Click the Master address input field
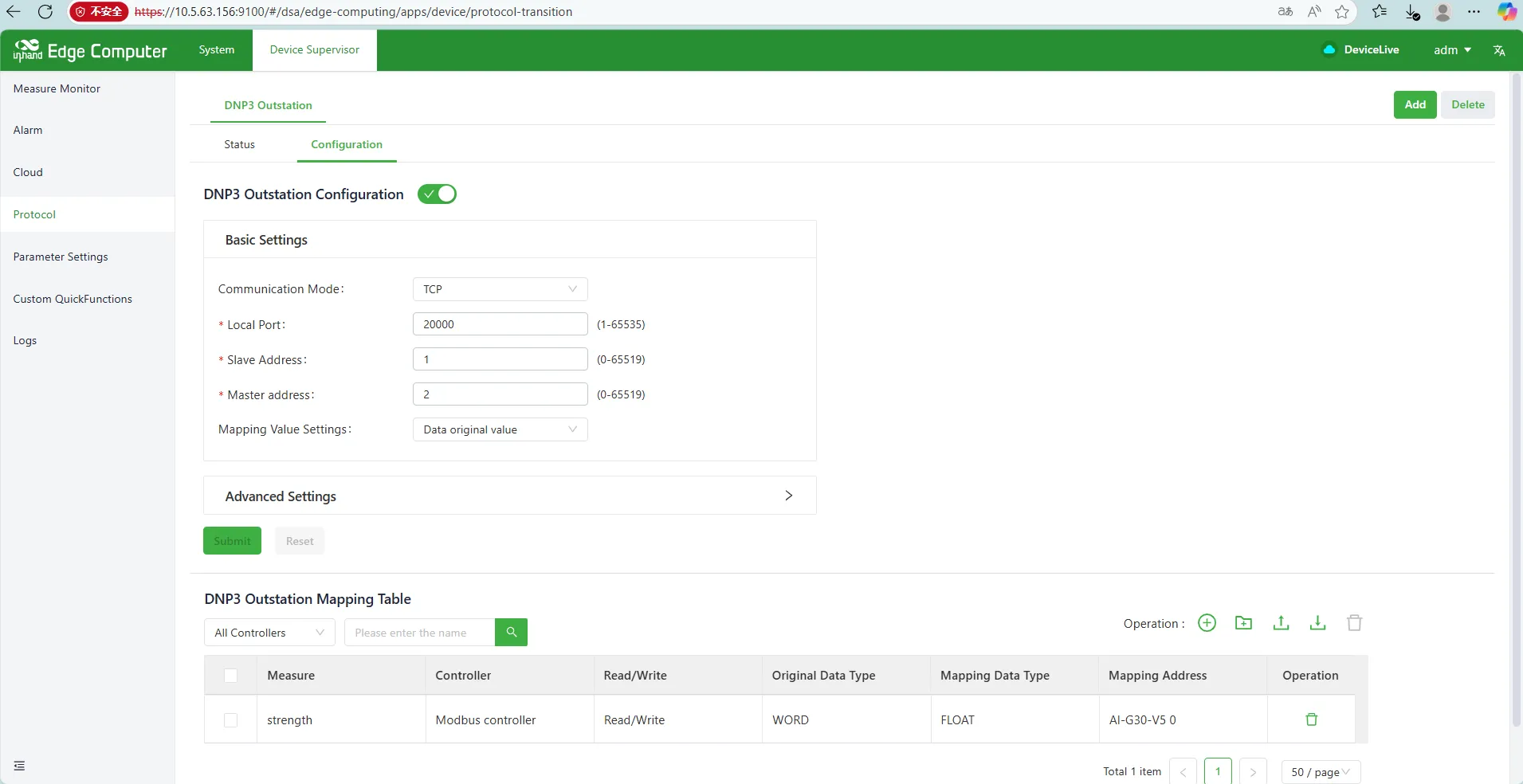1523x784 pixels. [x=500, y=394]
